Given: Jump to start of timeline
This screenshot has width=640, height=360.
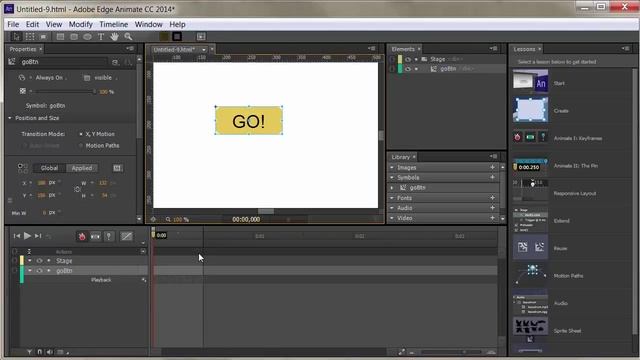Looking at the screenshot, I should click(x=17, y=236).
